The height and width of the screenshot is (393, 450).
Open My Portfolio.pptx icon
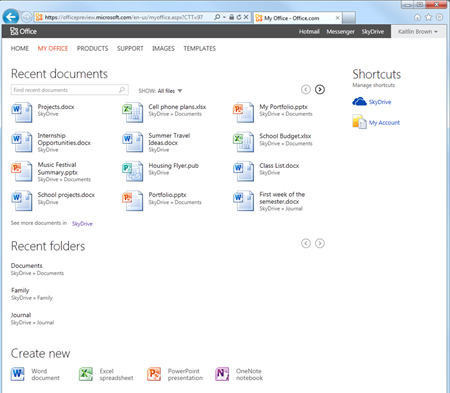pyautogui.click(x=244, y=112)
